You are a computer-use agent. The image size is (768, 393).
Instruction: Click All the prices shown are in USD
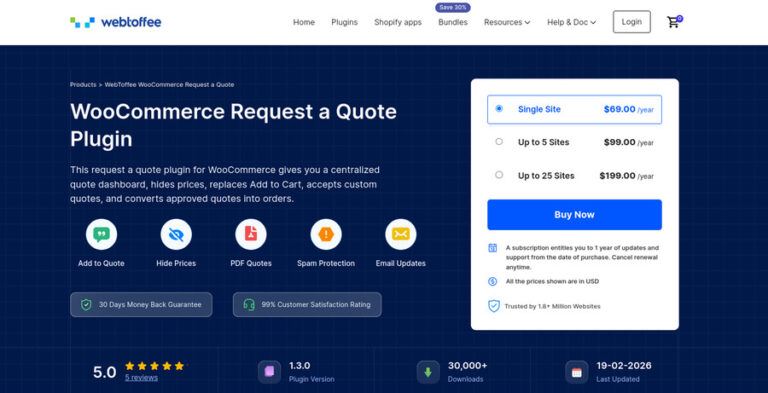[552, 281]
